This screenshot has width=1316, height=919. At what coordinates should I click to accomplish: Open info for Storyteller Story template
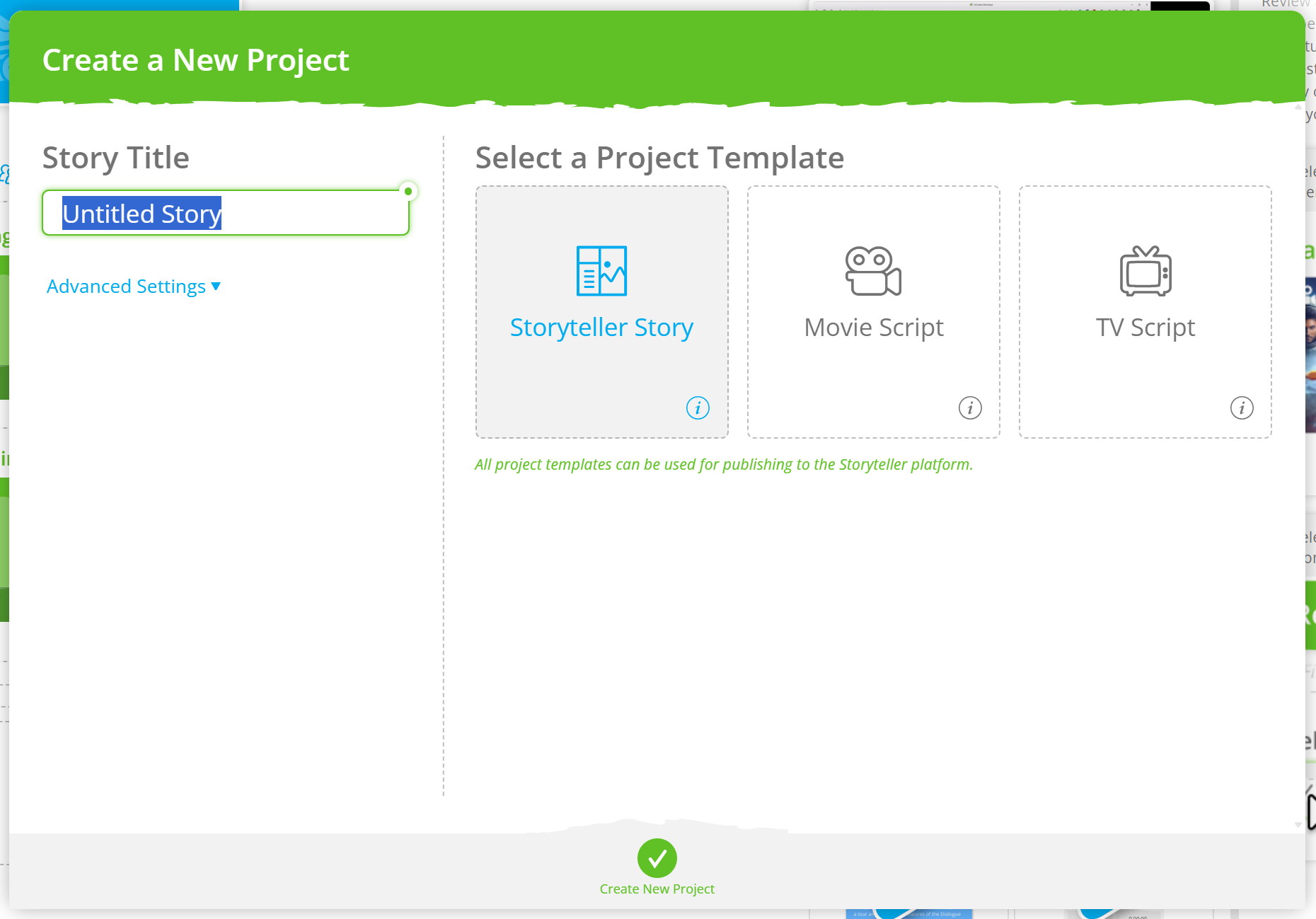[x=698, y=408]
